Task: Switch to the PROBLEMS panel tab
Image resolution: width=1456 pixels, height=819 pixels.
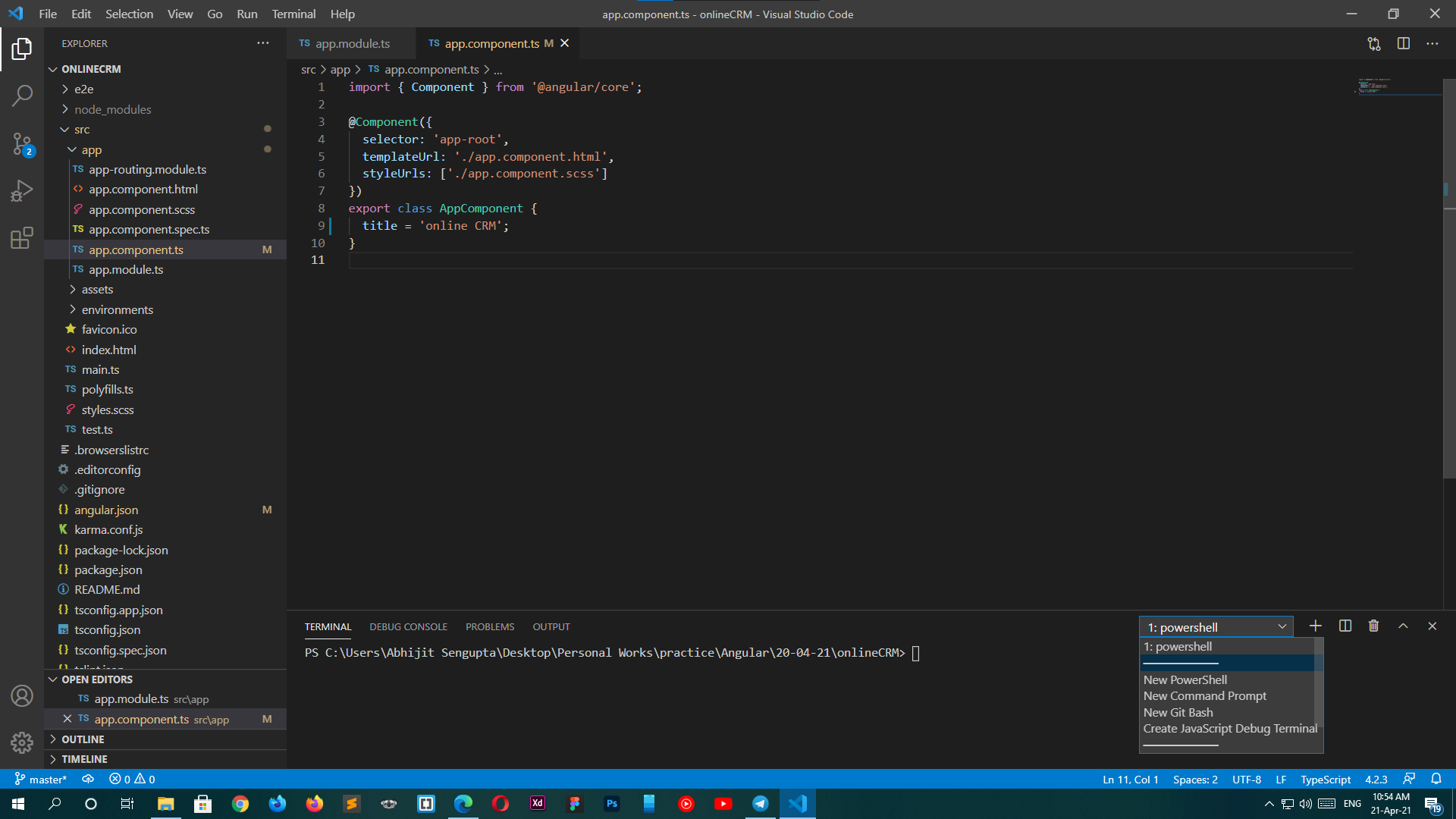Action: pos(489,627)
